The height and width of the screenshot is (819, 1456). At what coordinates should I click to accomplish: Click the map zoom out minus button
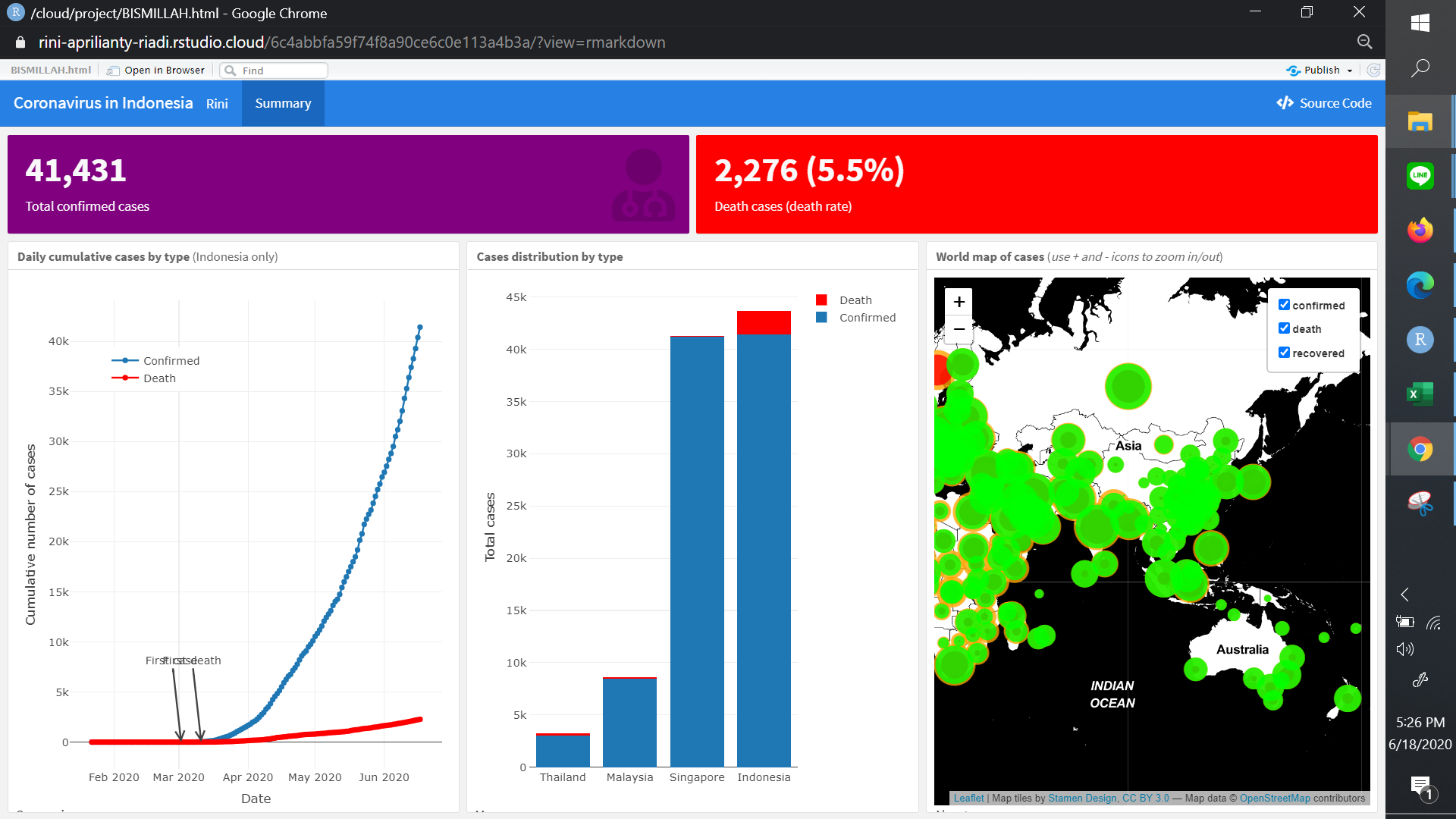coord(959,329)
